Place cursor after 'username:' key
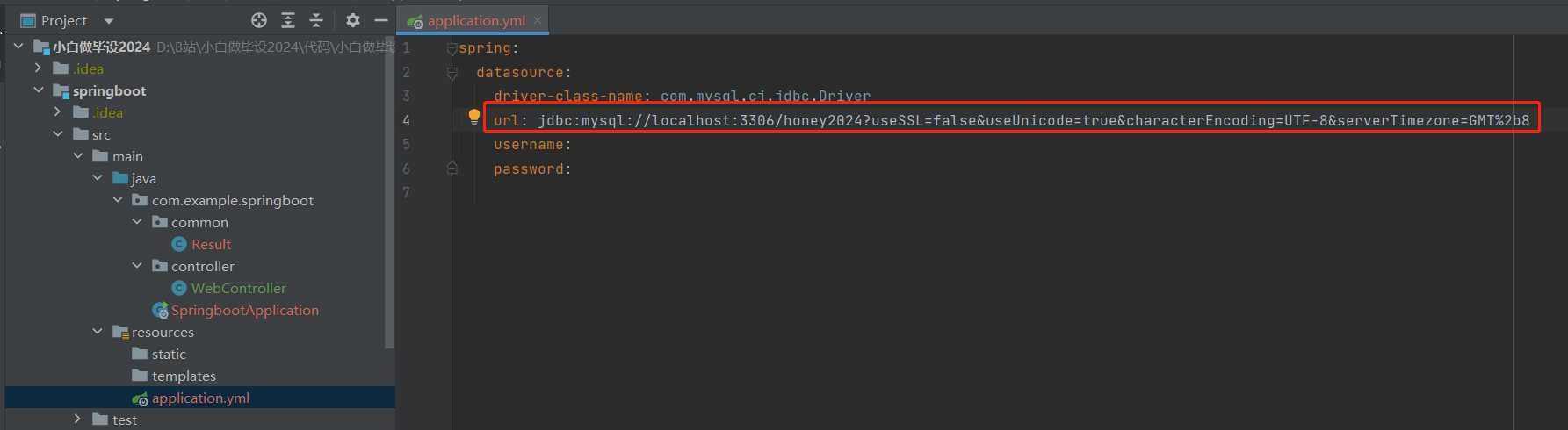 tap(573, 145)
